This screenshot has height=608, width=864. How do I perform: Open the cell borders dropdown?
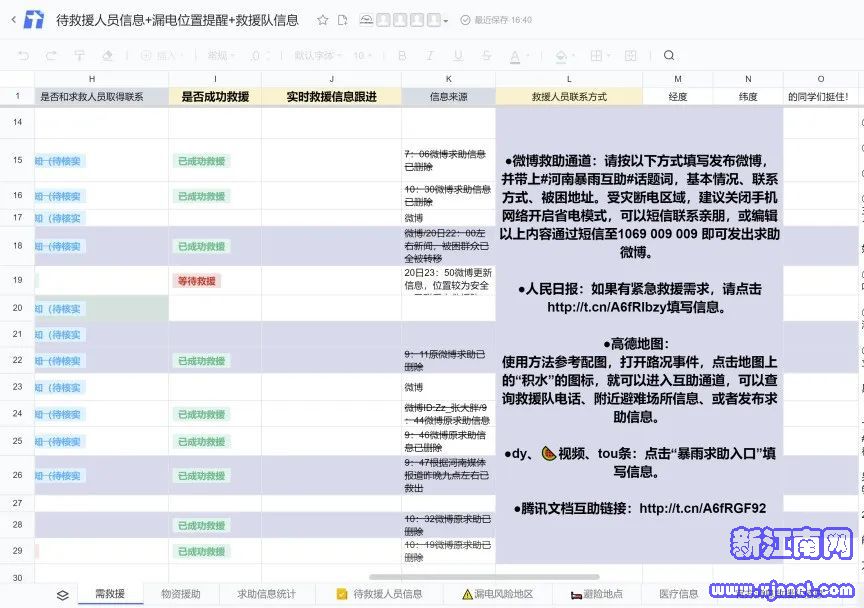tap(600, 56)
